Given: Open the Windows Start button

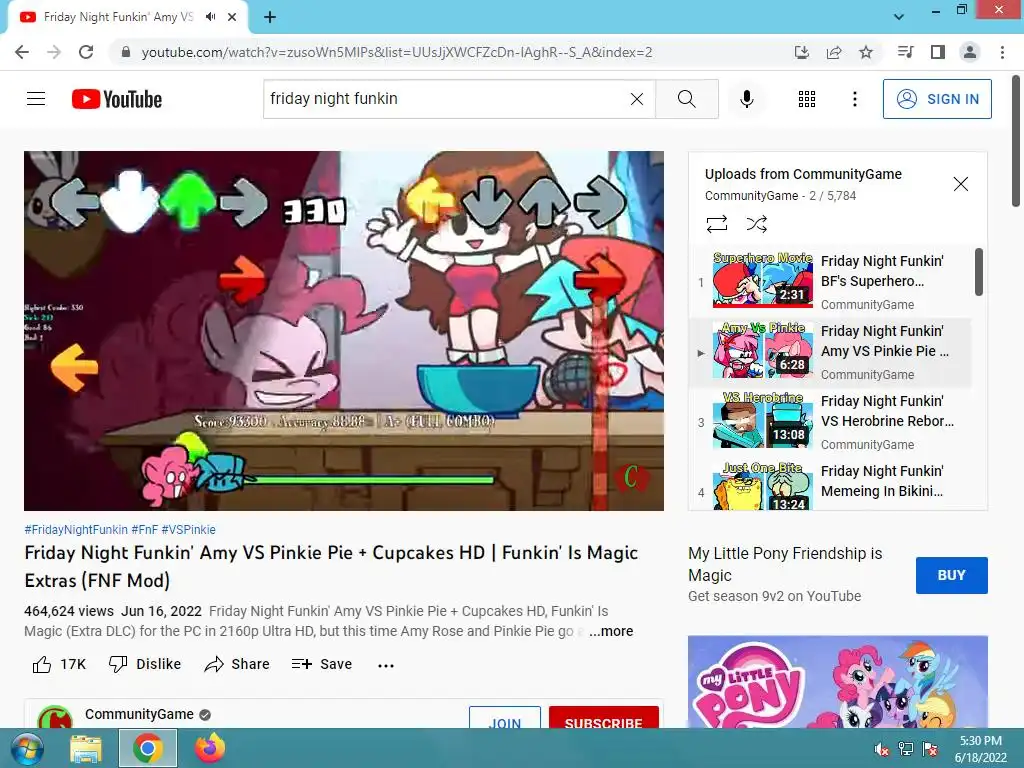Looking at the screenshot, I should coord(26,748).
